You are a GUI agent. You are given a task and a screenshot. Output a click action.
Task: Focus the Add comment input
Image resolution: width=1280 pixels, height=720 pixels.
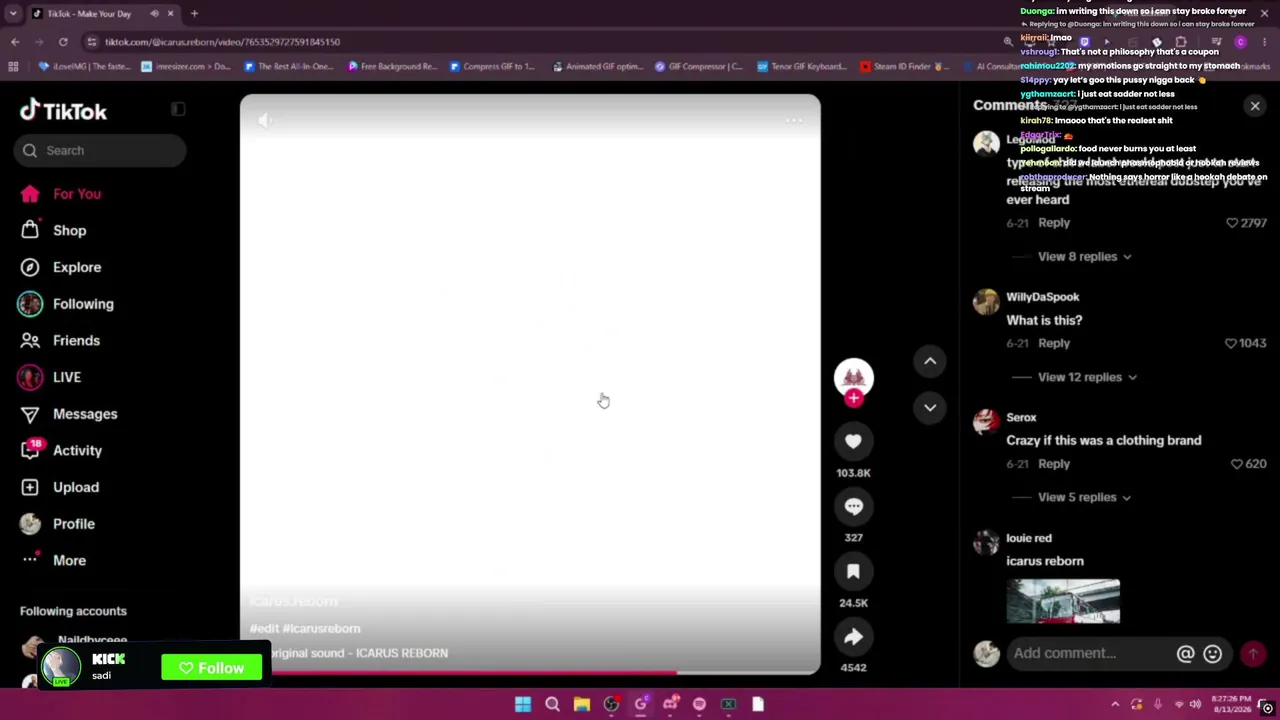1090,654
